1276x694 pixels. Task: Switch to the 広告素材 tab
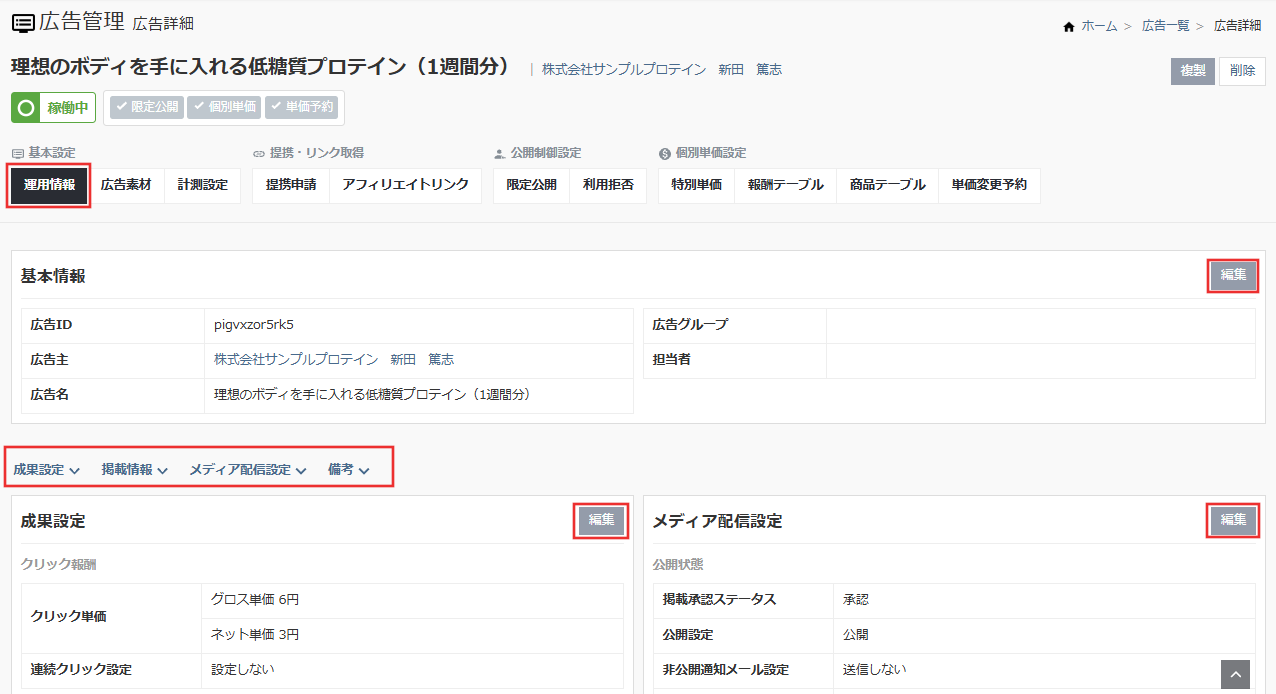pyautogui.click(x=126, y=185)
